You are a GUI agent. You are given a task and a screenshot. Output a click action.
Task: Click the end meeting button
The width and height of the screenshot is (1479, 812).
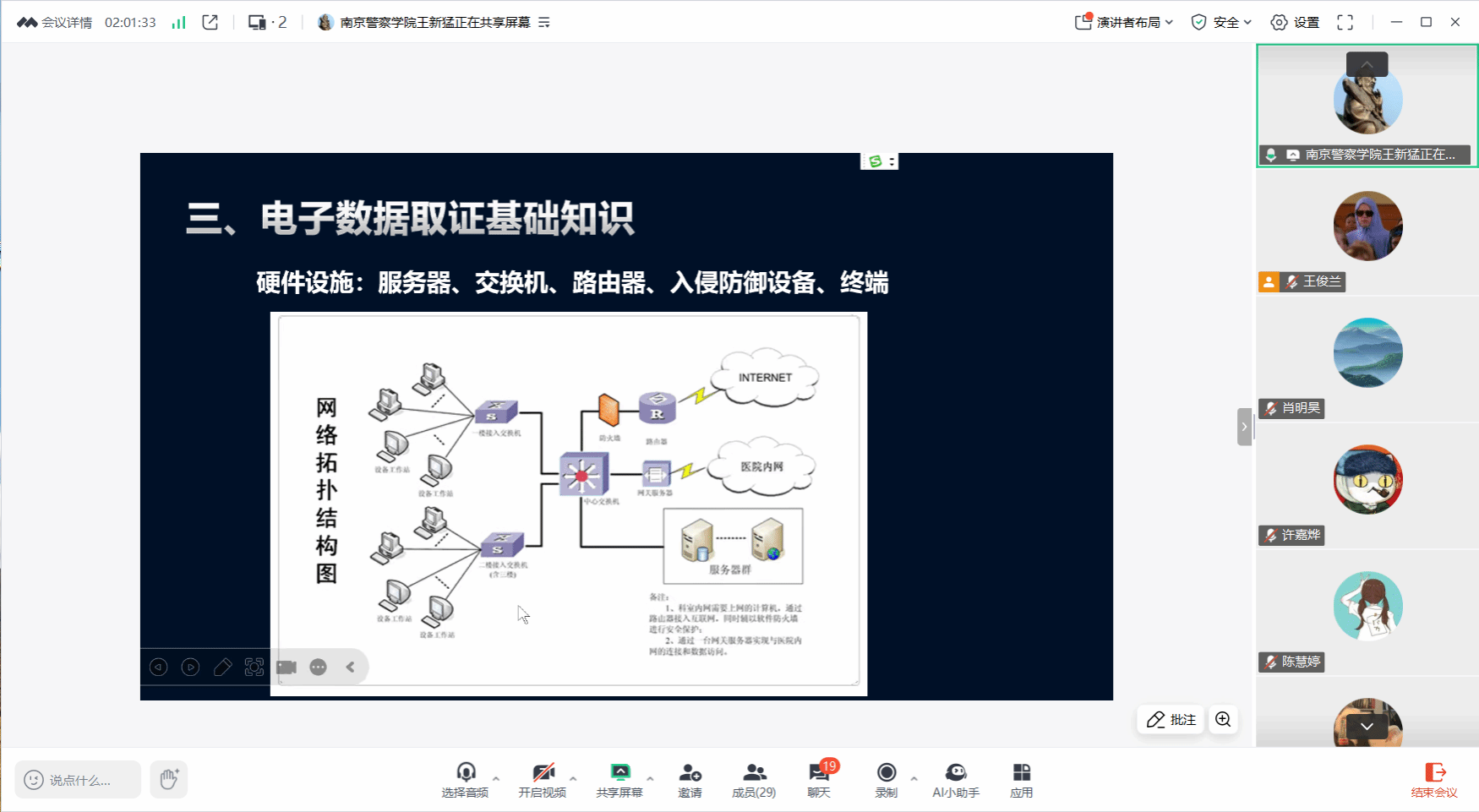pos(1433,780)
